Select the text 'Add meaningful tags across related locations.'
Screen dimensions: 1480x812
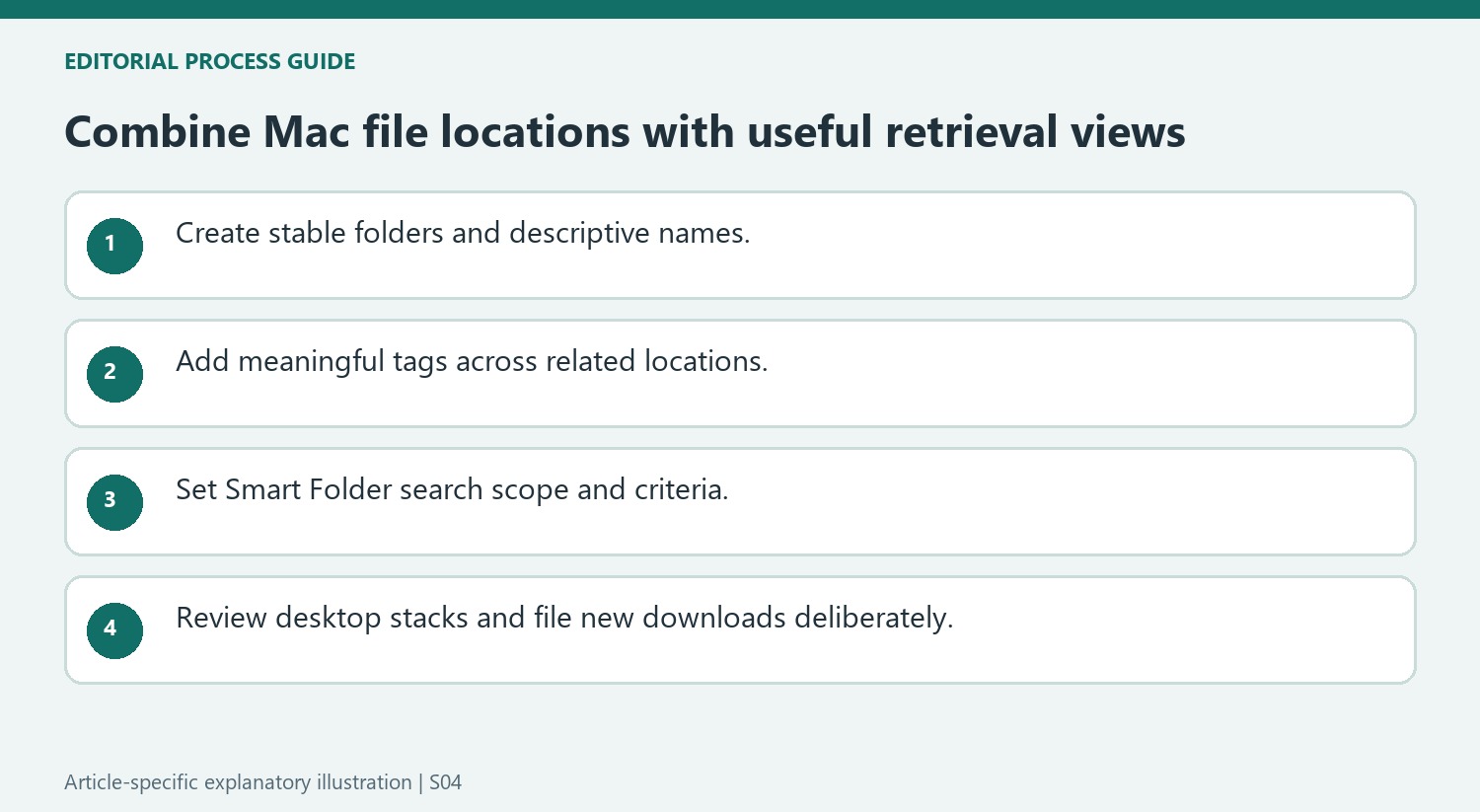(472, 362)
